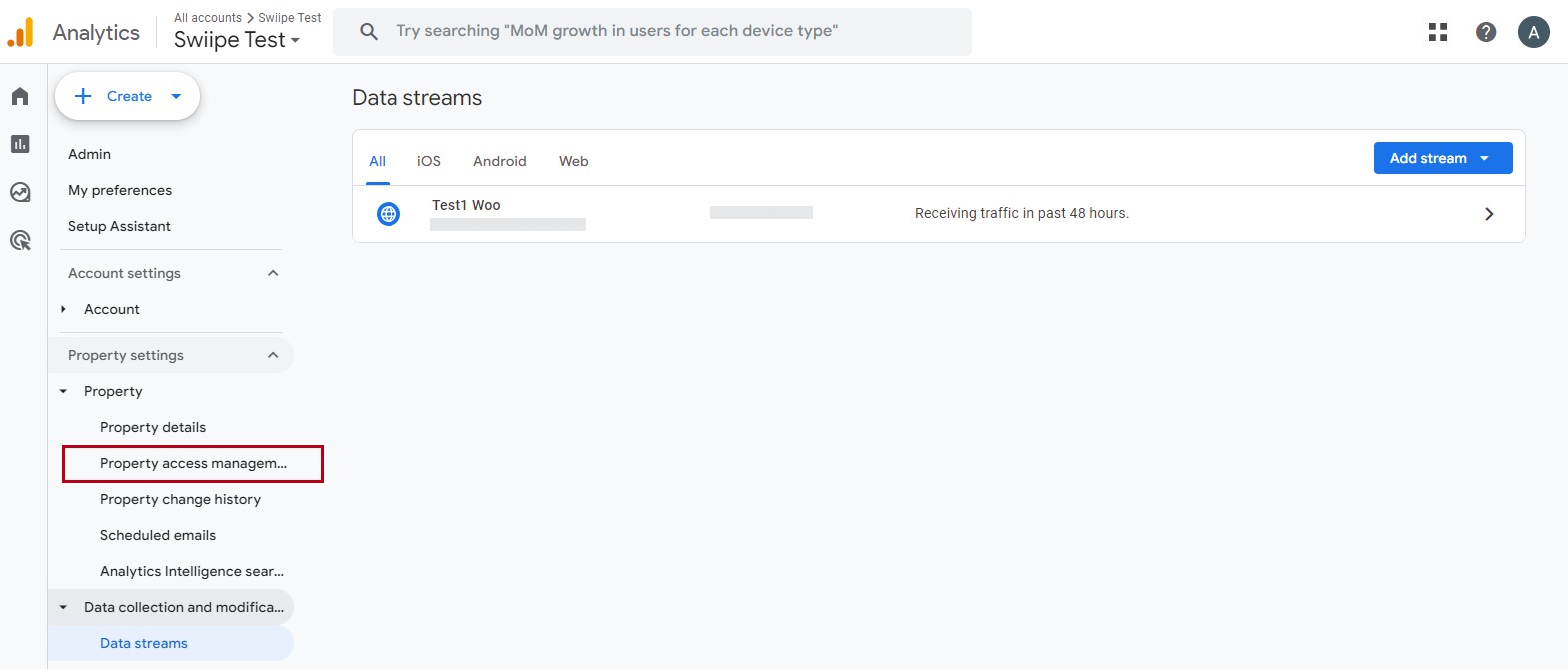
Task: Open the Google apps grid icon
Action: (x=1438, y=32)
